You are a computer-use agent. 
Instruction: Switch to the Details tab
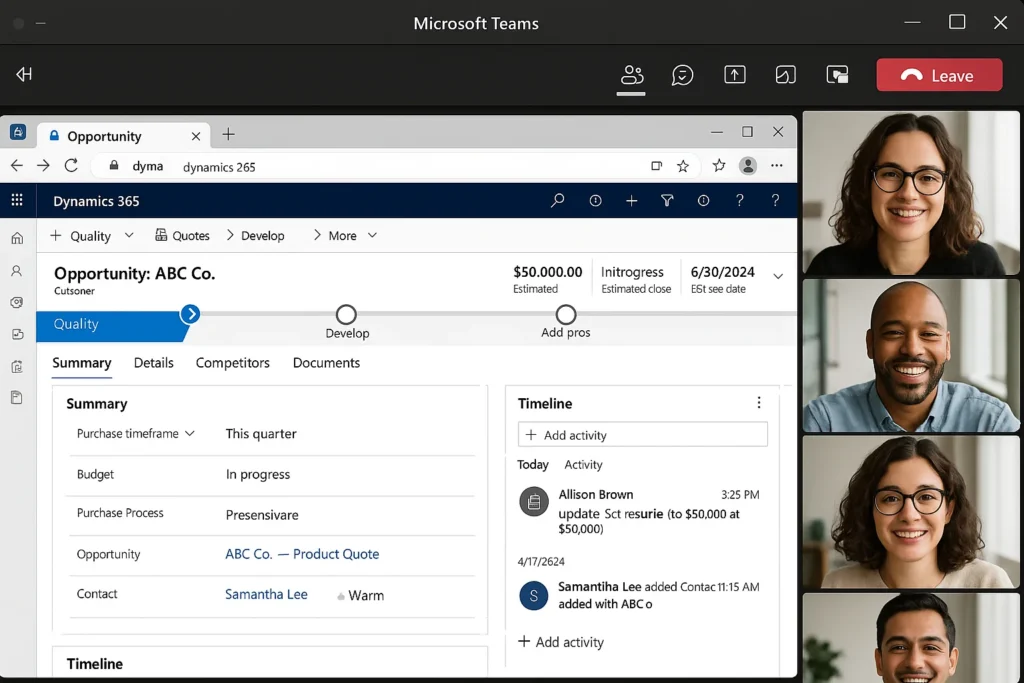point(153,363)
